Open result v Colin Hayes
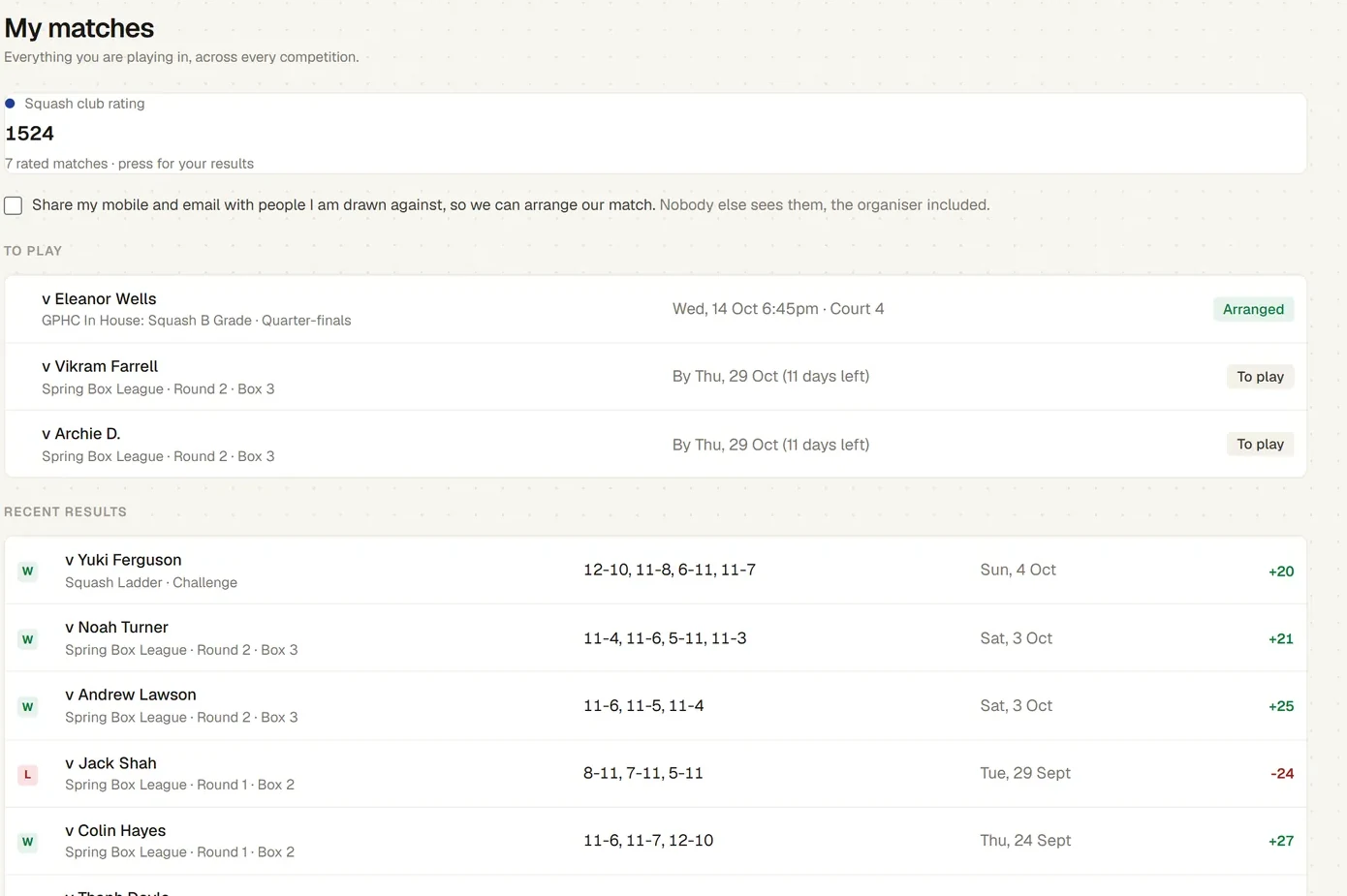The image size is (1347, 896). tap(655, 841)
